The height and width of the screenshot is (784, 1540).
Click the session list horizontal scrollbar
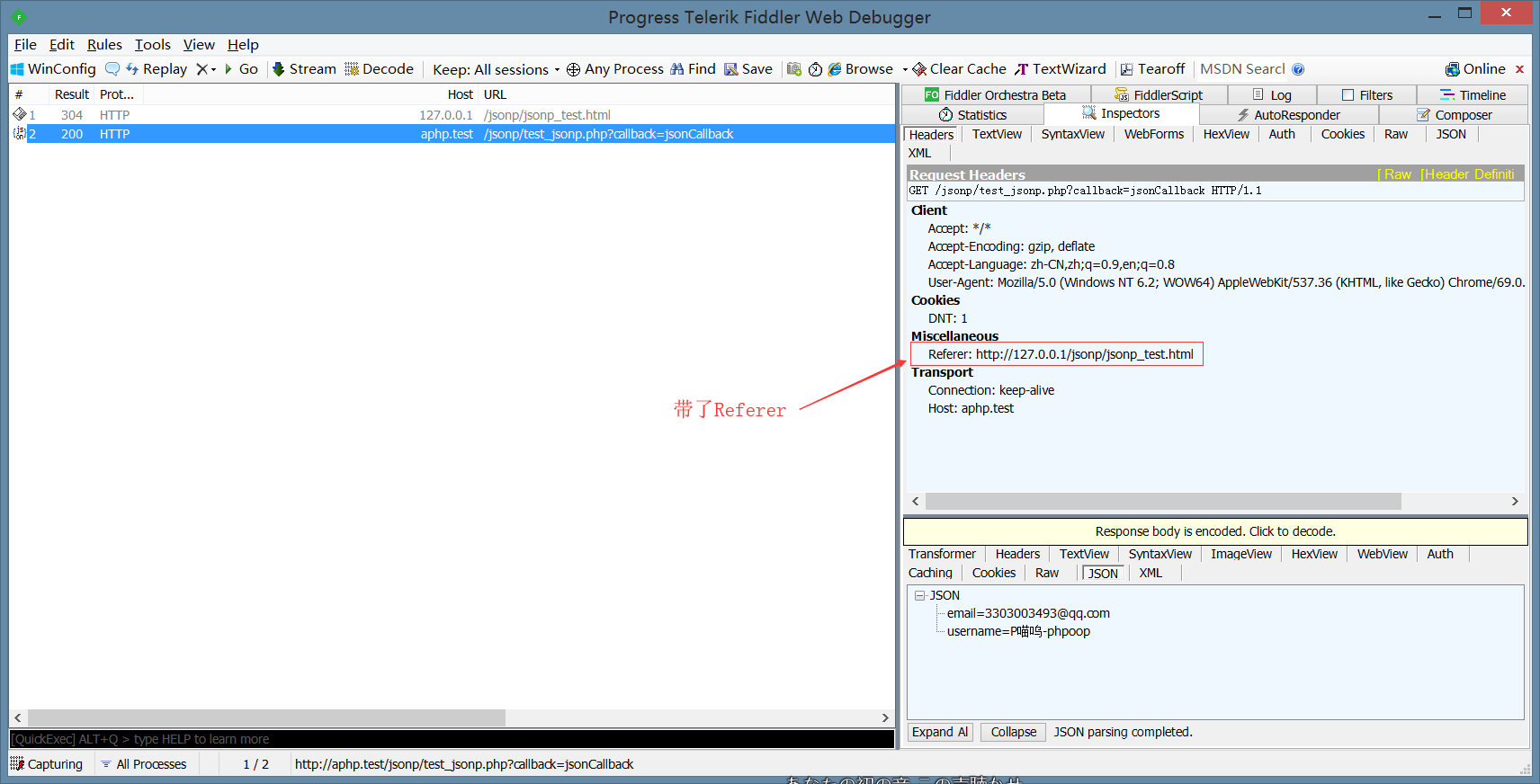pyautogui.click(x=451, y=717)
